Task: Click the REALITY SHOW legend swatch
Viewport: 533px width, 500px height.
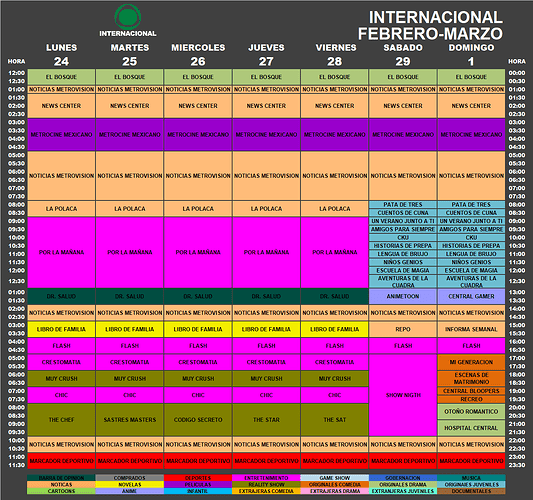Action: click(x=266, y=484)
